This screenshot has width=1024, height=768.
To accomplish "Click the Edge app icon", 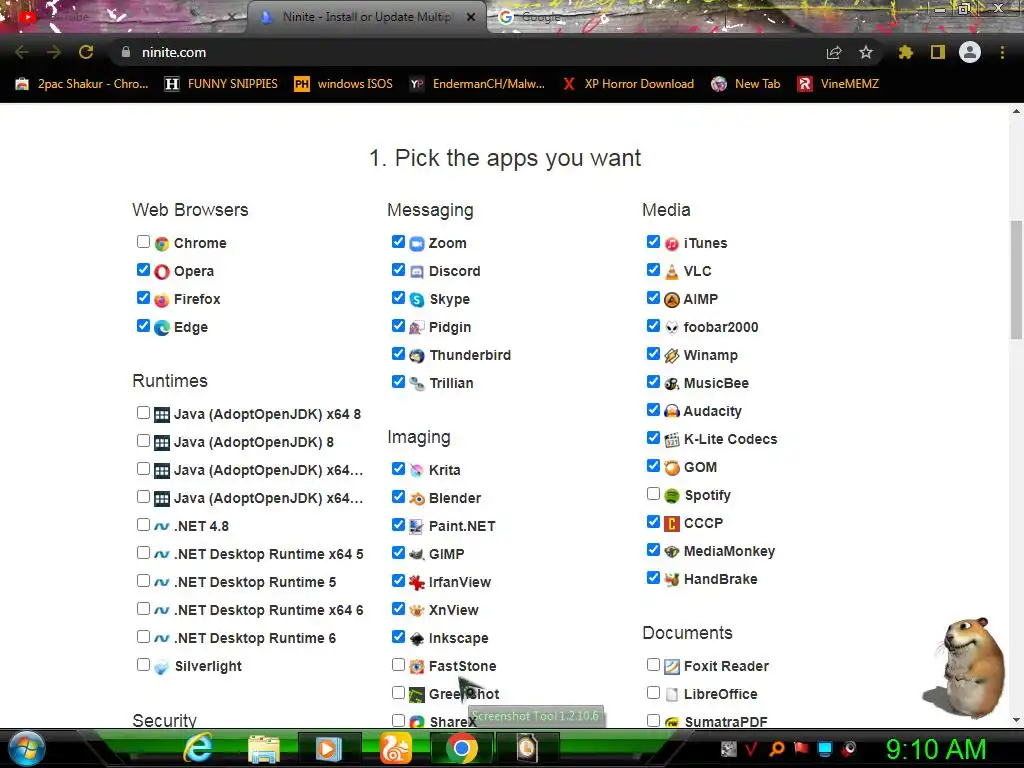I will tap(162, 328).
